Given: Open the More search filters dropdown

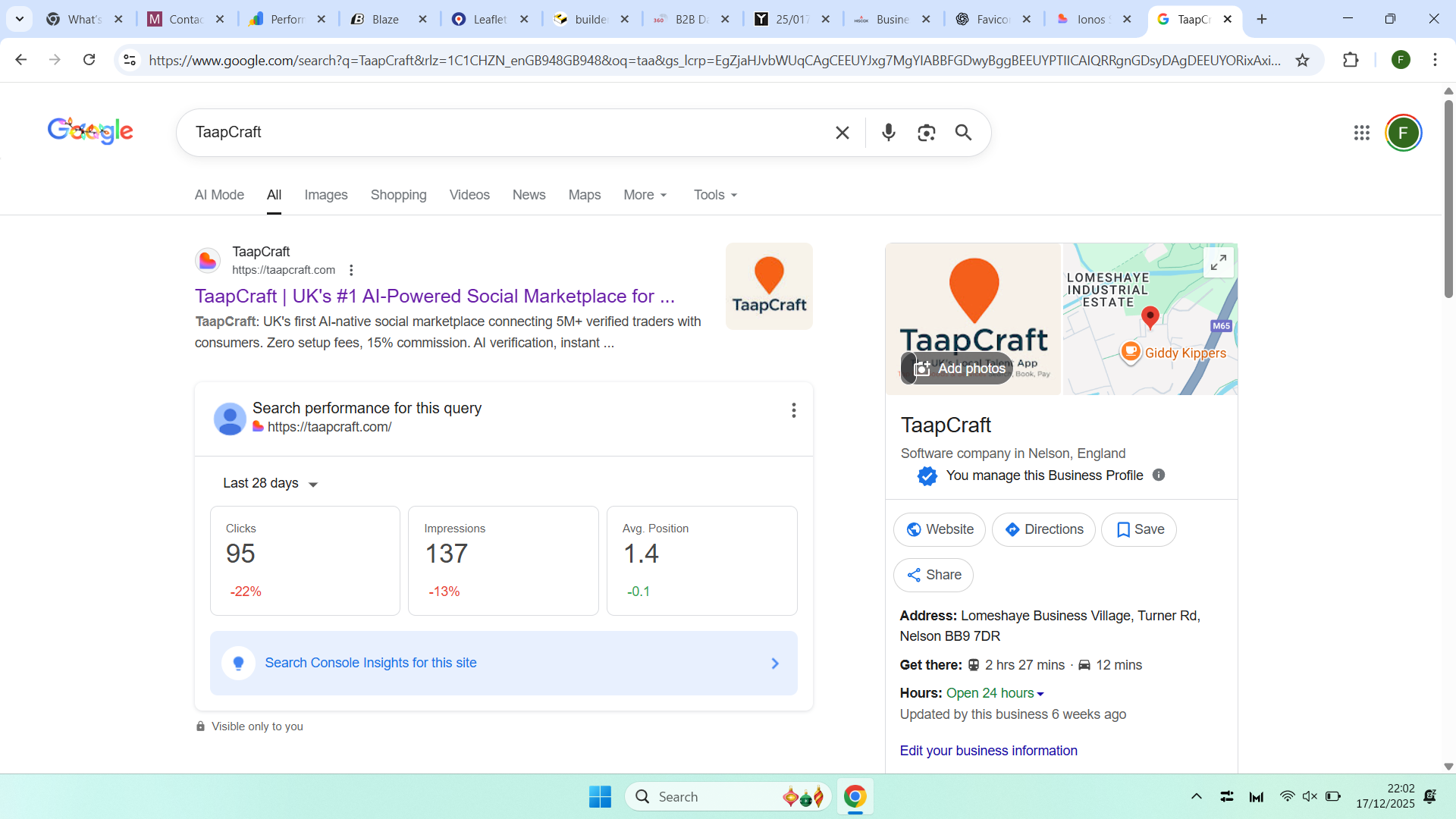Looking at the screenshot, I should coord(645,195).
